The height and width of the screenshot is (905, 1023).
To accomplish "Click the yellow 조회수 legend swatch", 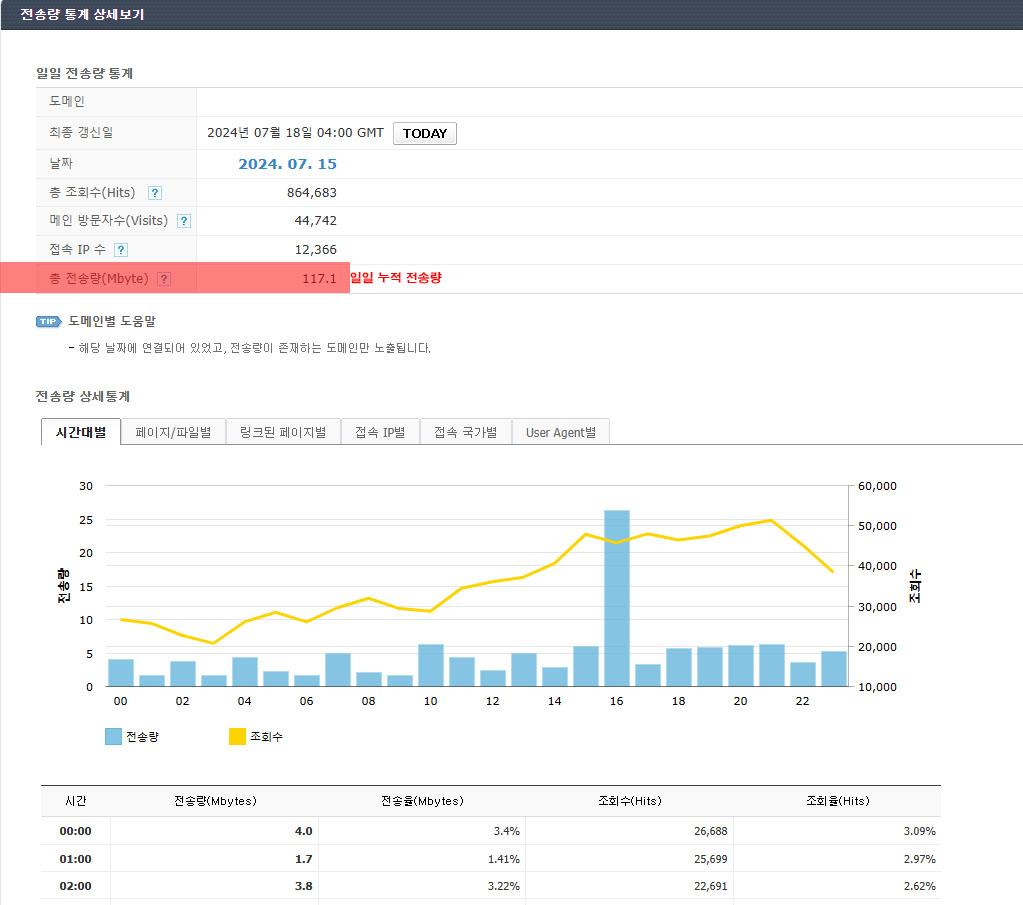I will pyautogui.click(x=237, y=736).
